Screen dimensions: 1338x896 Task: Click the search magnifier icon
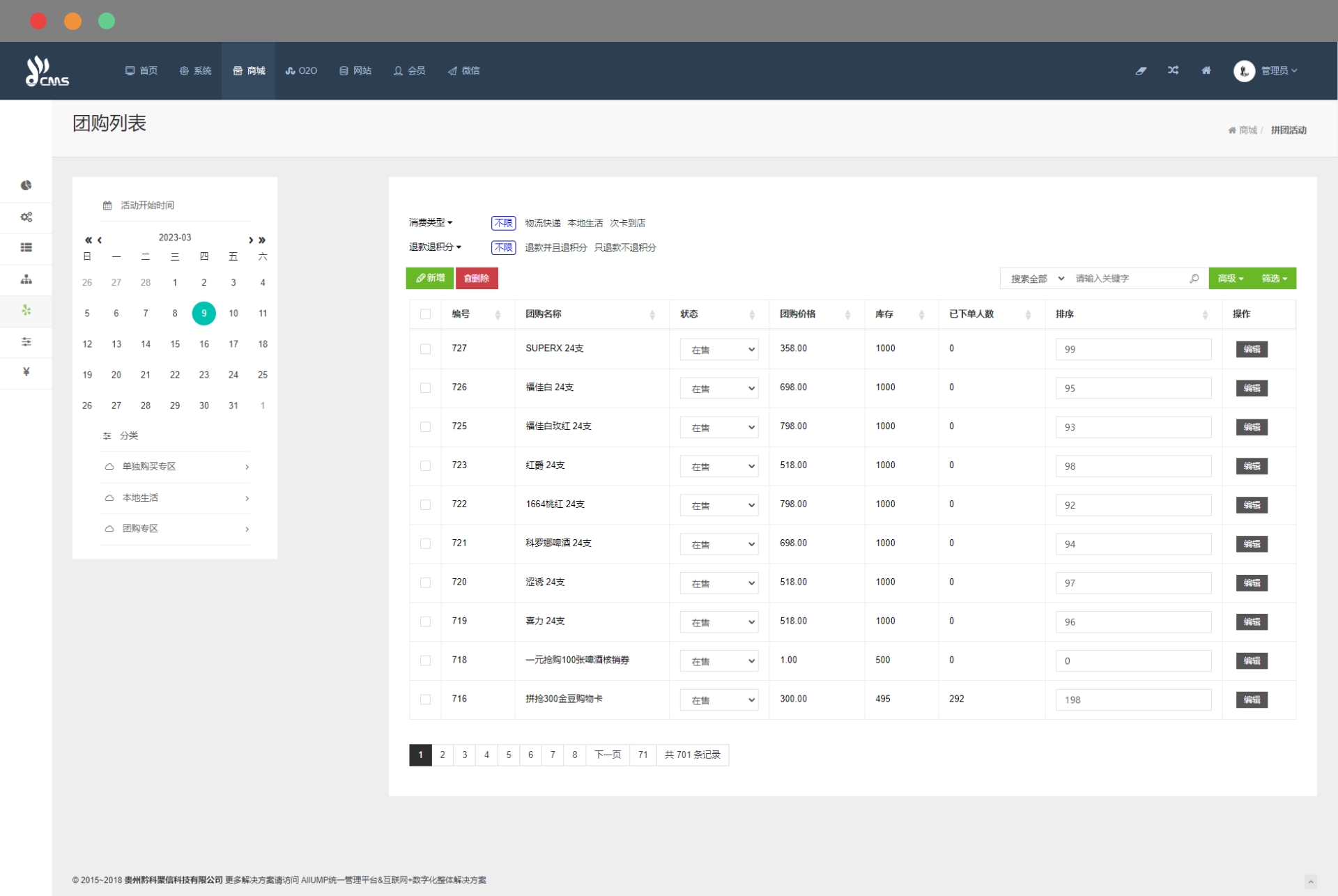1194,279
